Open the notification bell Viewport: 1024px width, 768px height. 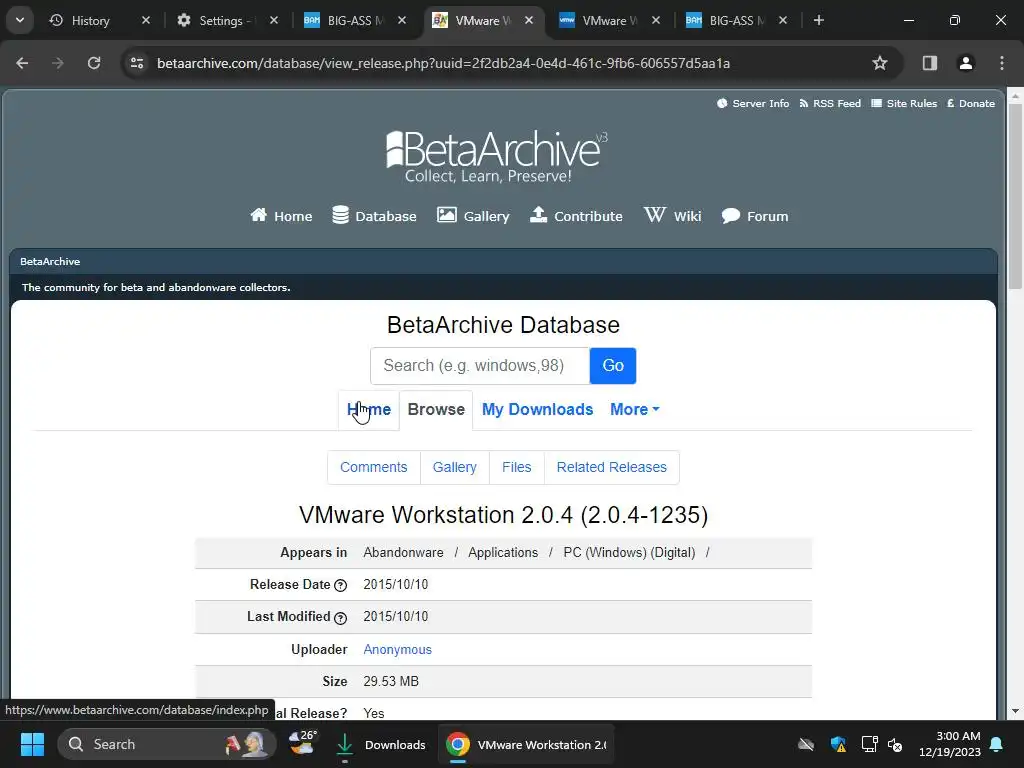997,744
